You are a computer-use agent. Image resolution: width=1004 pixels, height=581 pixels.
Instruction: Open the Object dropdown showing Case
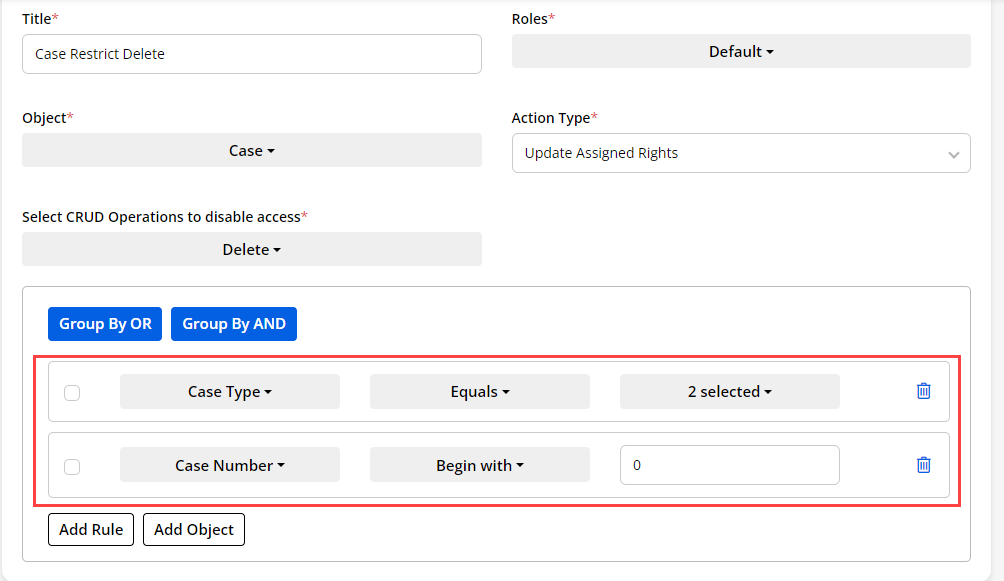click(x=252, y=150)
